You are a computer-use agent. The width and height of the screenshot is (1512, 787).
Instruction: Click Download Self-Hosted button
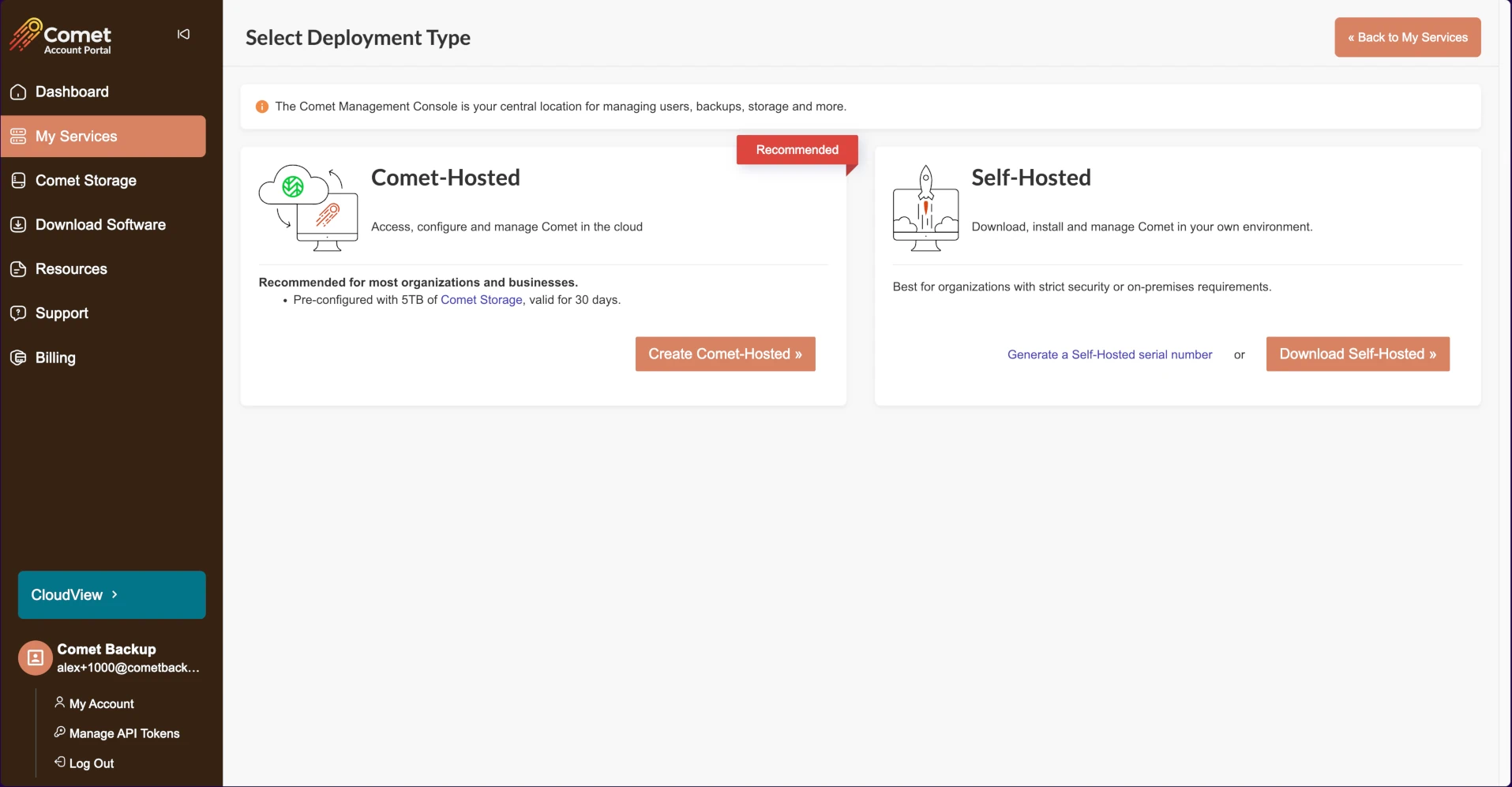[x=1358, y=354]
